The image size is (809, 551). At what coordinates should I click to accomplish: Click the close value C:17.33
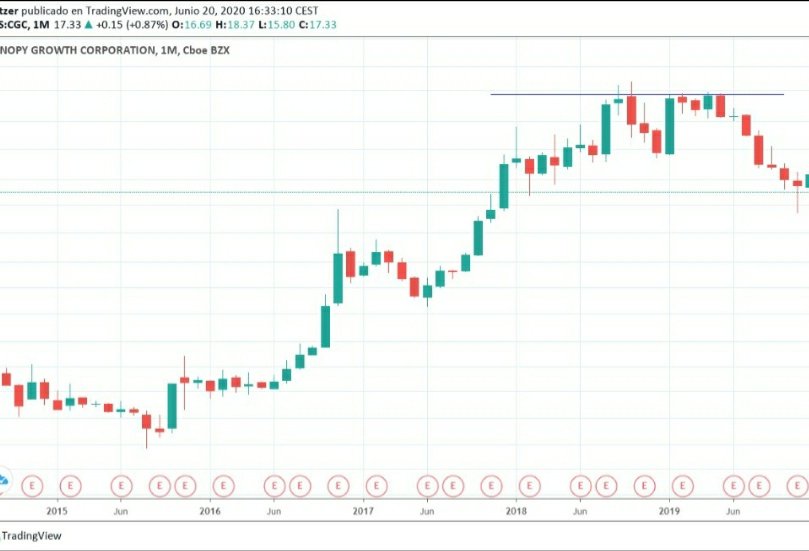(x=317, y=24)
